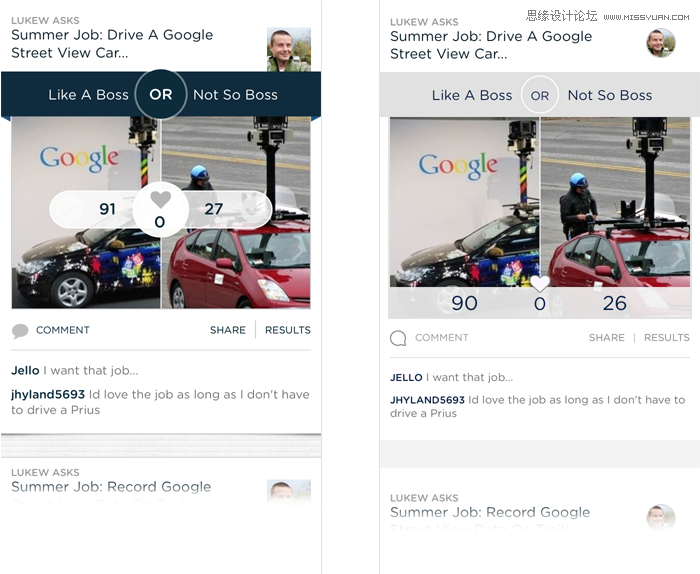This screenshot has height=574, width=700.
Task: Select the black Google car image, right mockup
Action: (464, 202)
